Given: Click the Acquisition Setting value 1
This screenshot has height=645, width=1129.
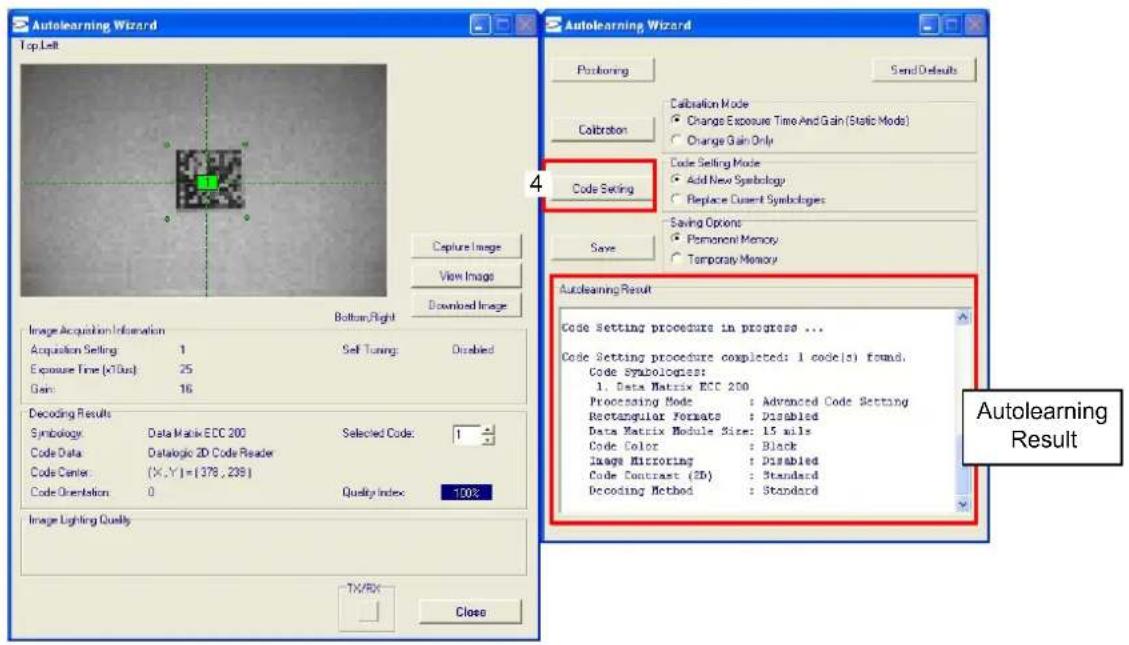Looking at the screenshot, I should click(x=182, y=350).
